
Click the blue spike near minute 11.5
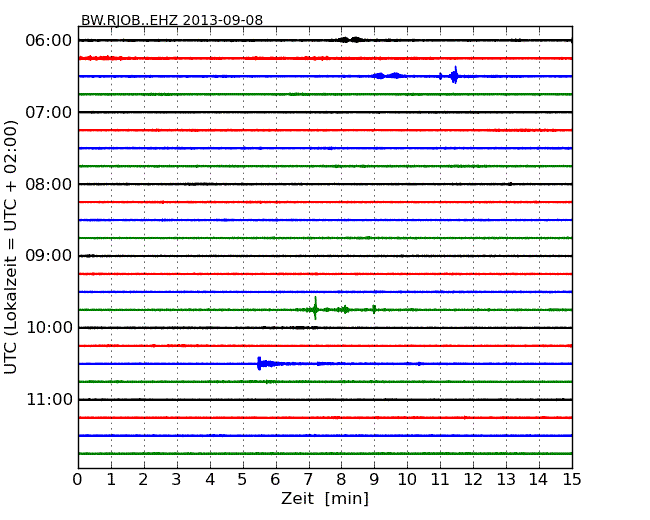(455, 75)
